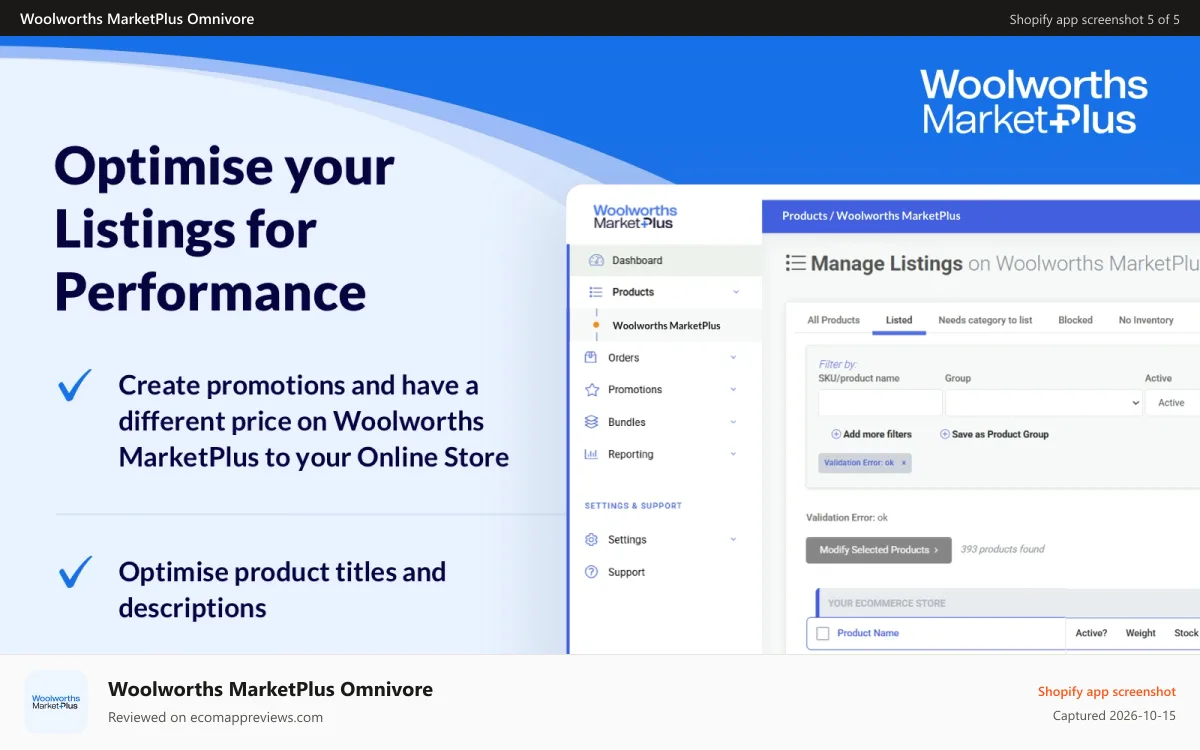Tick the Product Name header checkbox

(x=823, y=633)
